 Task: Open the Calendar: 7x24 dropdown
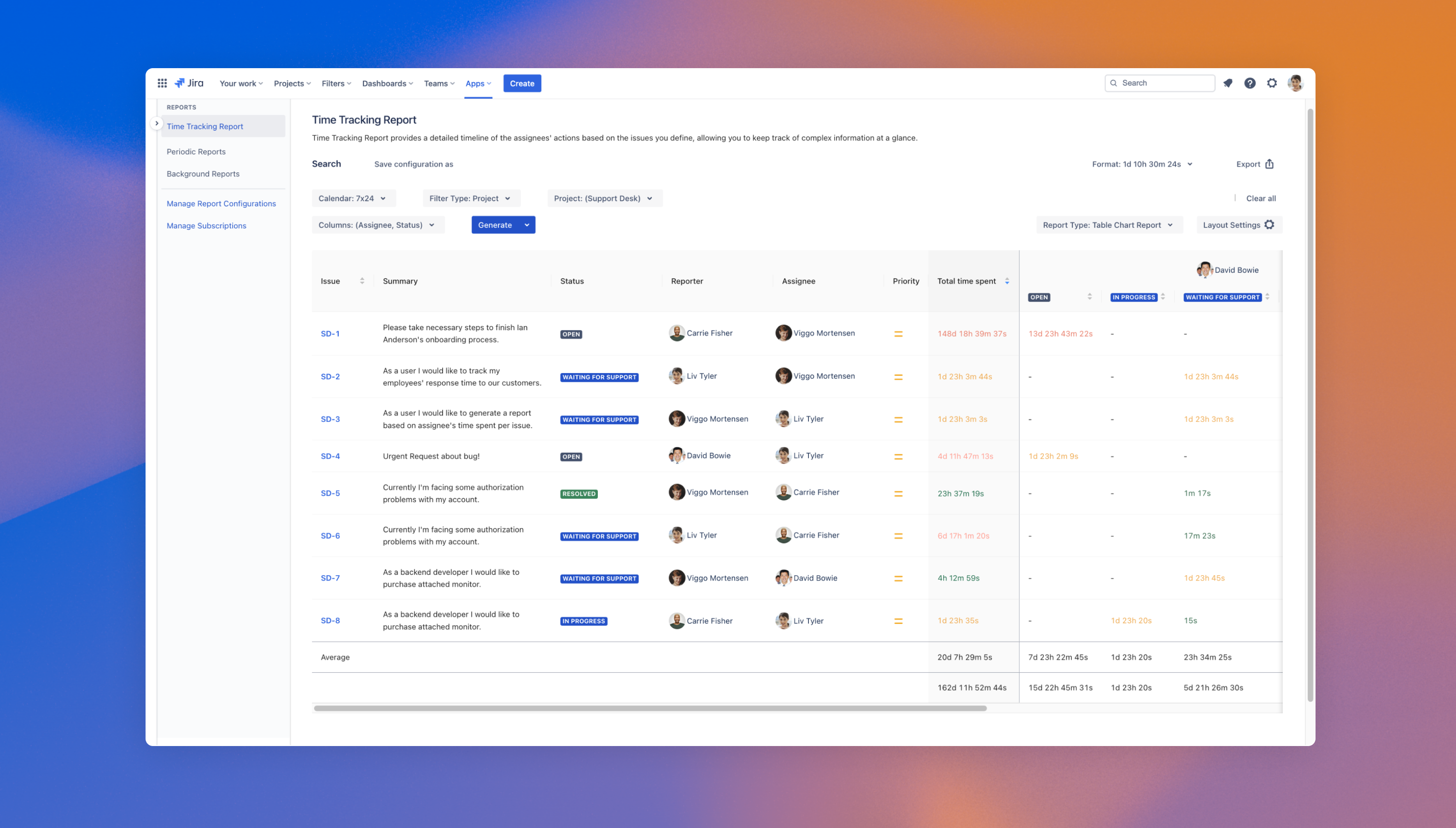click(353, 198)
